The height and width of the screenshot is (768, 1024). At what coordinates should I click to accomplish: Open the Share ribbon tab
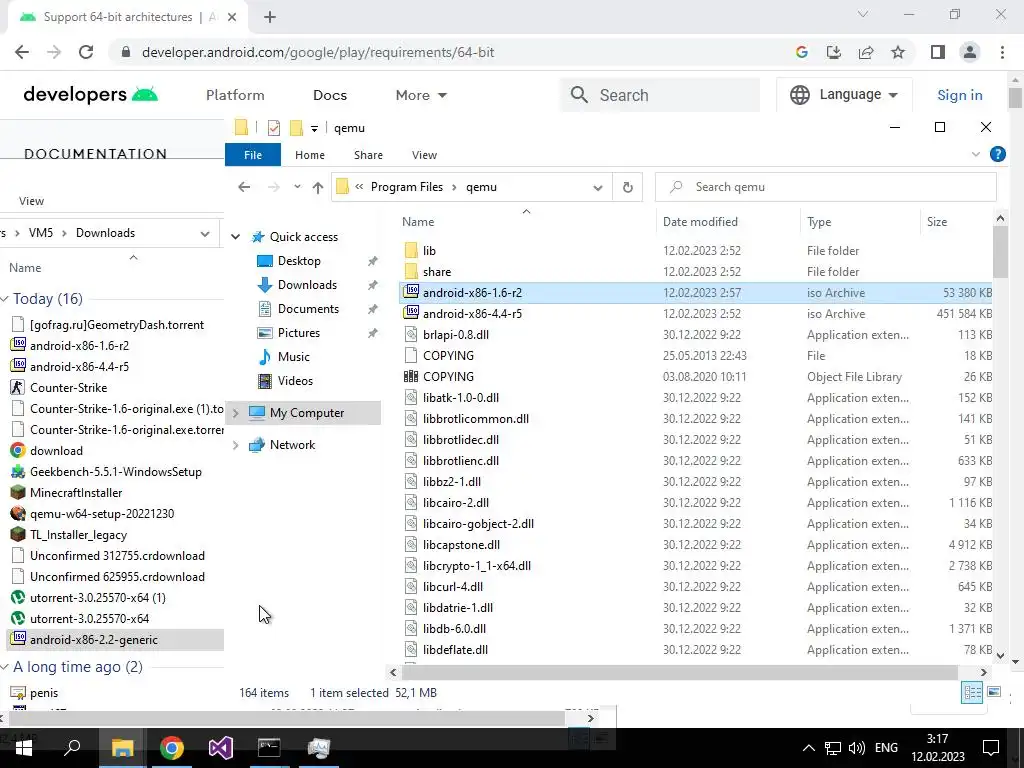click(368, 155)
